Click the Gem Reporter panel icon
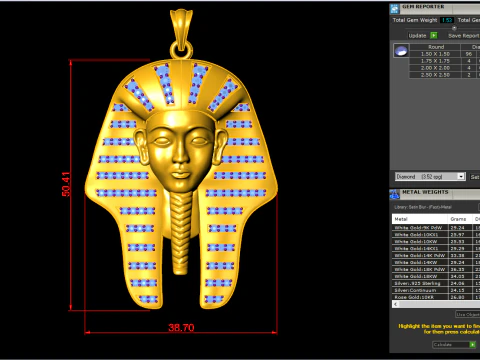This screenshot has height=360, width=480. (x=395, y=9)
